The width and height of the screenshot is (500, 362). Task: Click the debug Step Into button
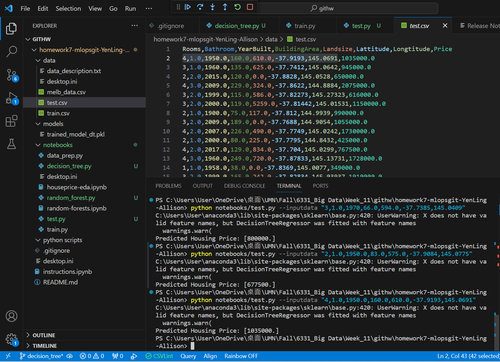click(212, 7)
